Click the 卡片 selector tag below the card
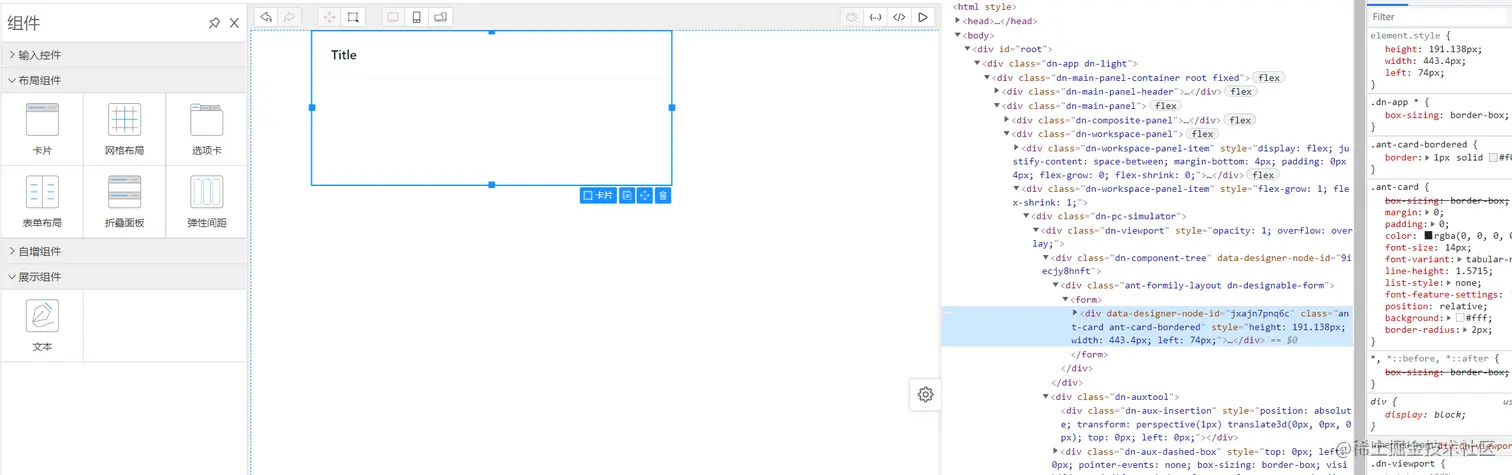The height and width of the screenshot is (475, 1512). pos(598,196)
